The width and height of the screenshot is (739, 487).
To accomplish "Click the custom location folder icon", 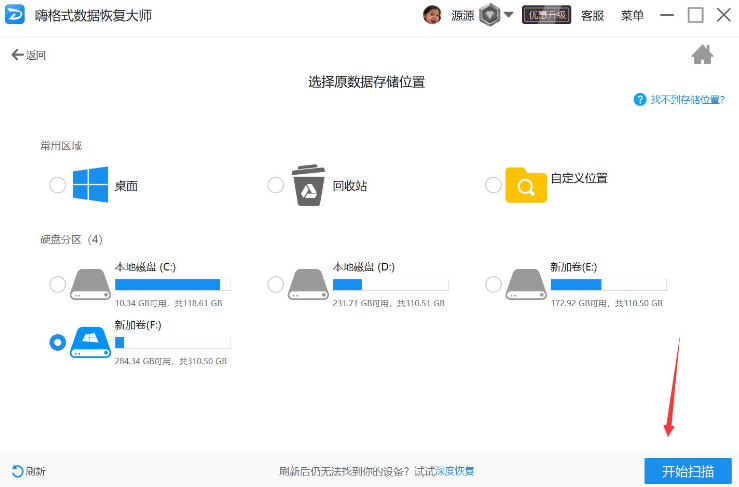I will click(526, 185).
